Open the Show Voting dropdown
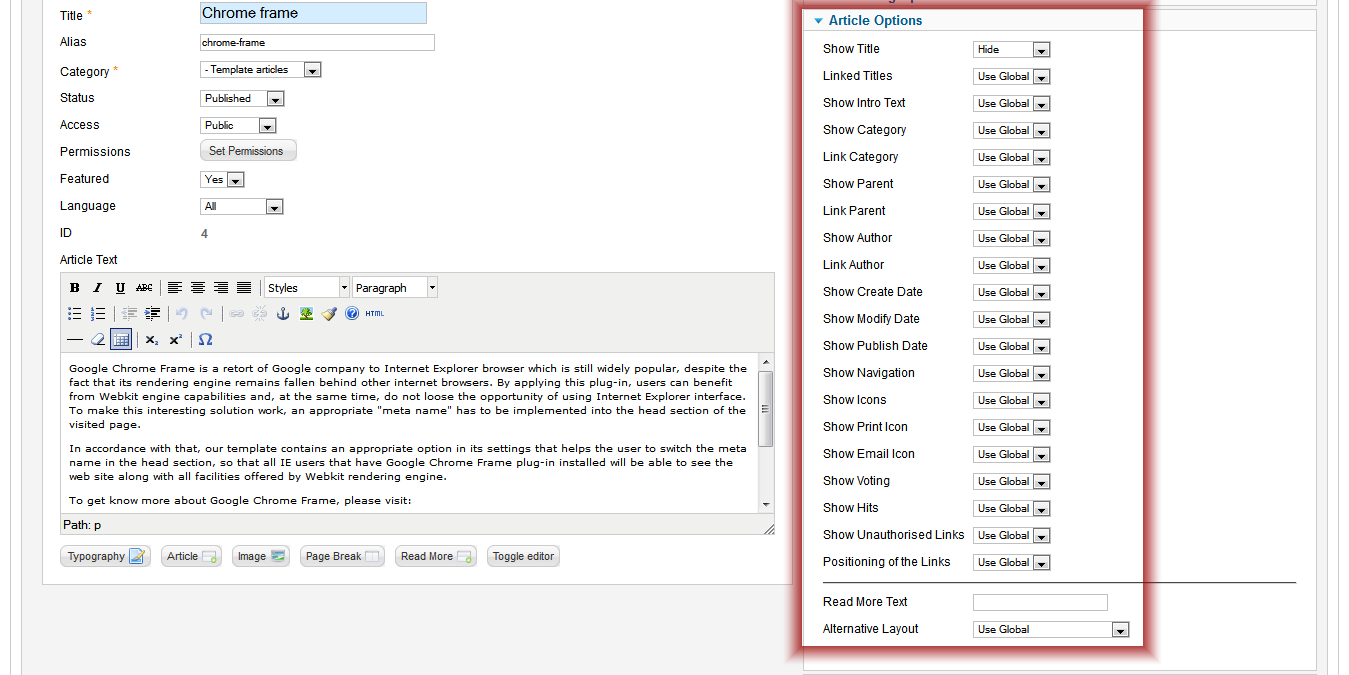The height and width of the screenshot is (675, 1349). coord(1011,481)
